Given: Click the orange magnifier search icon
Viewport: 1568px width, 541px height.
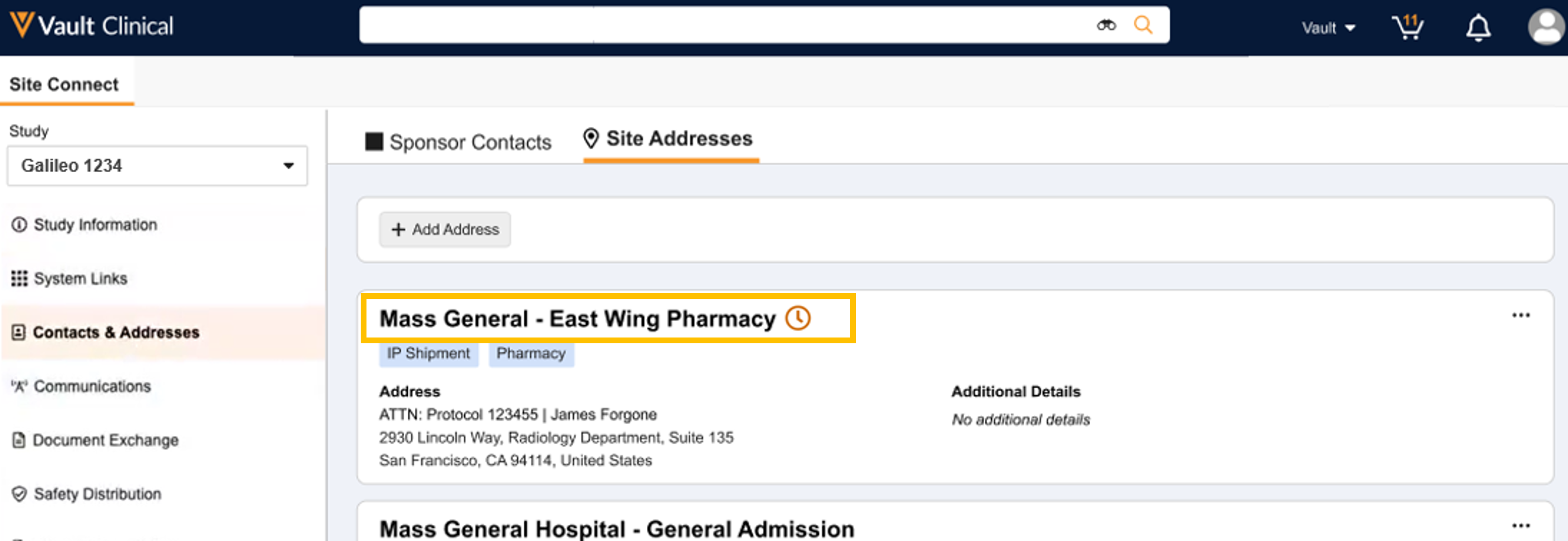Looking at the screenshot, I should tap(1142, 25).
